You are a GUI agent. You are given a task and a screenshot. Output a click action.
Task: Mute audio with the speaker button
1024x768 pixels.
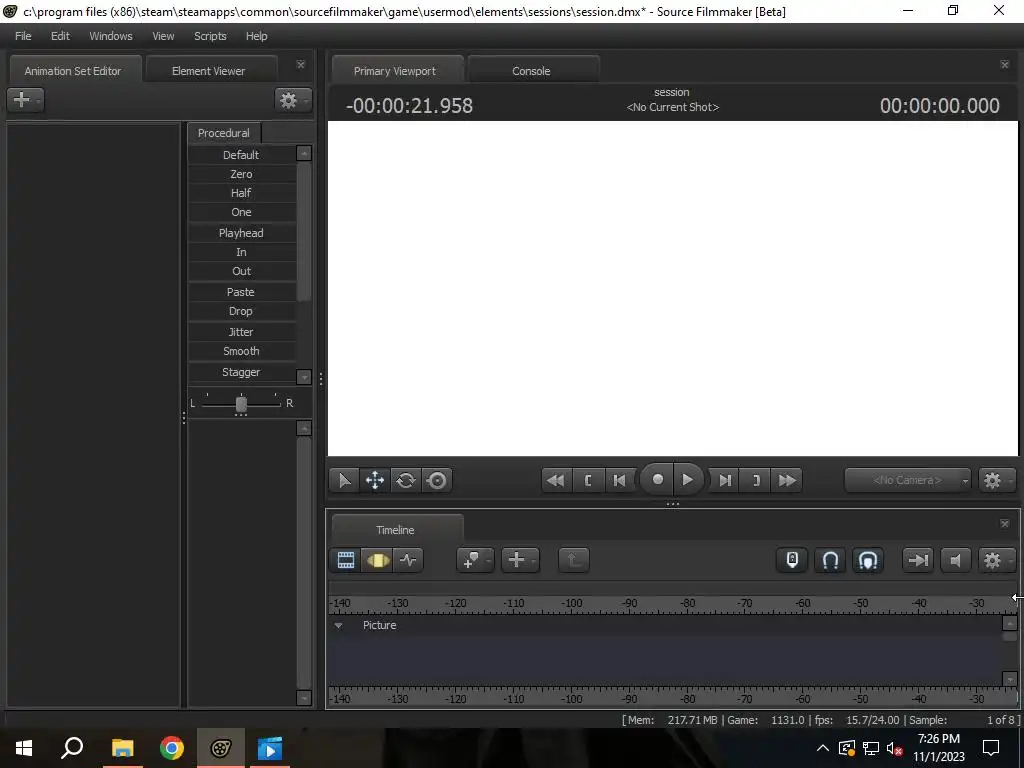click(x=955, y=560)
